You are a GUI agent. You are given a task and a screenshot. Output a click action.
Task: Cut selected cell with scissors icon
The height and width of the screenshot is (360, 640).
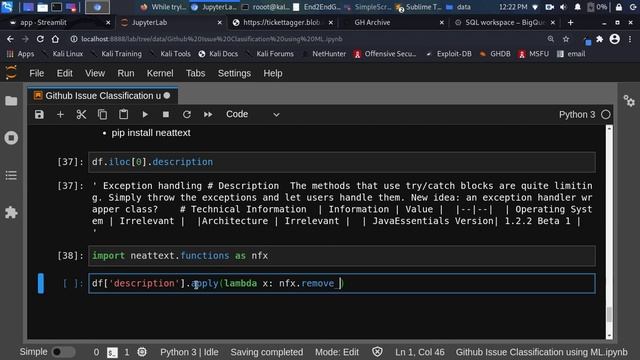pos(81,115)
